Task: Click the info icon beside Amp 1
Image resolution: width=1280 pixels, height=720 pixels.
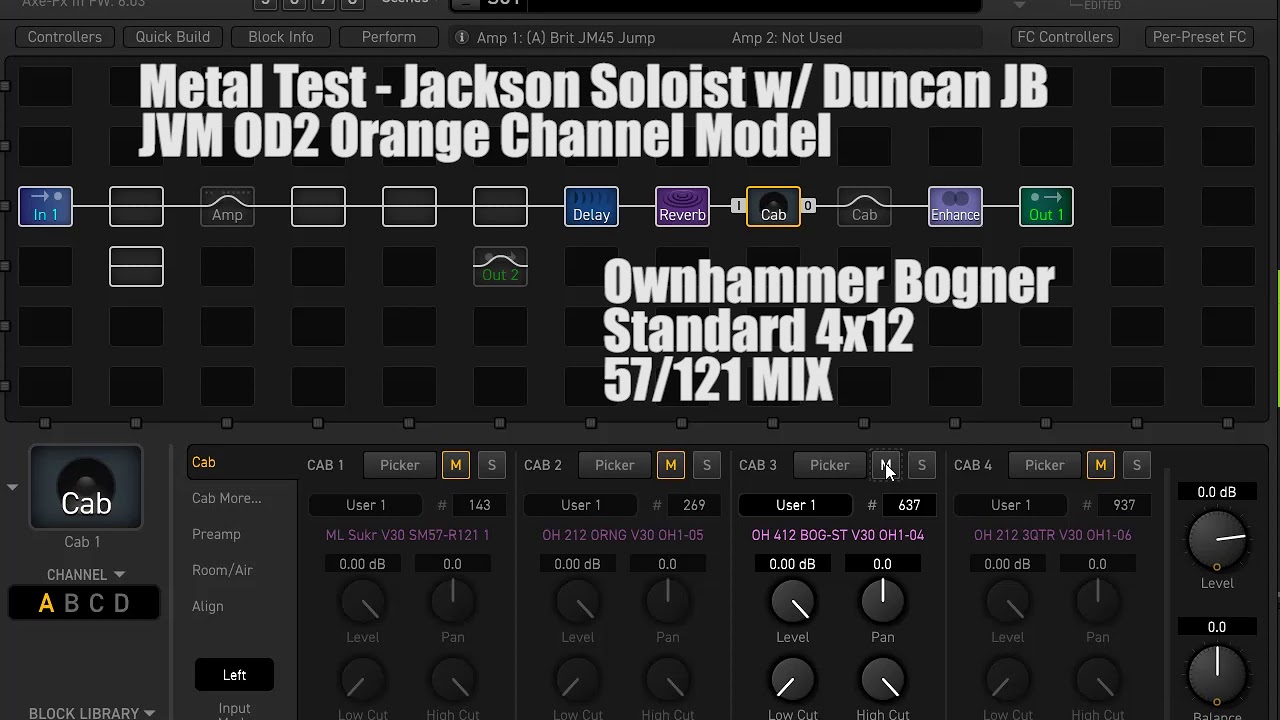Action: coord(461,37)
